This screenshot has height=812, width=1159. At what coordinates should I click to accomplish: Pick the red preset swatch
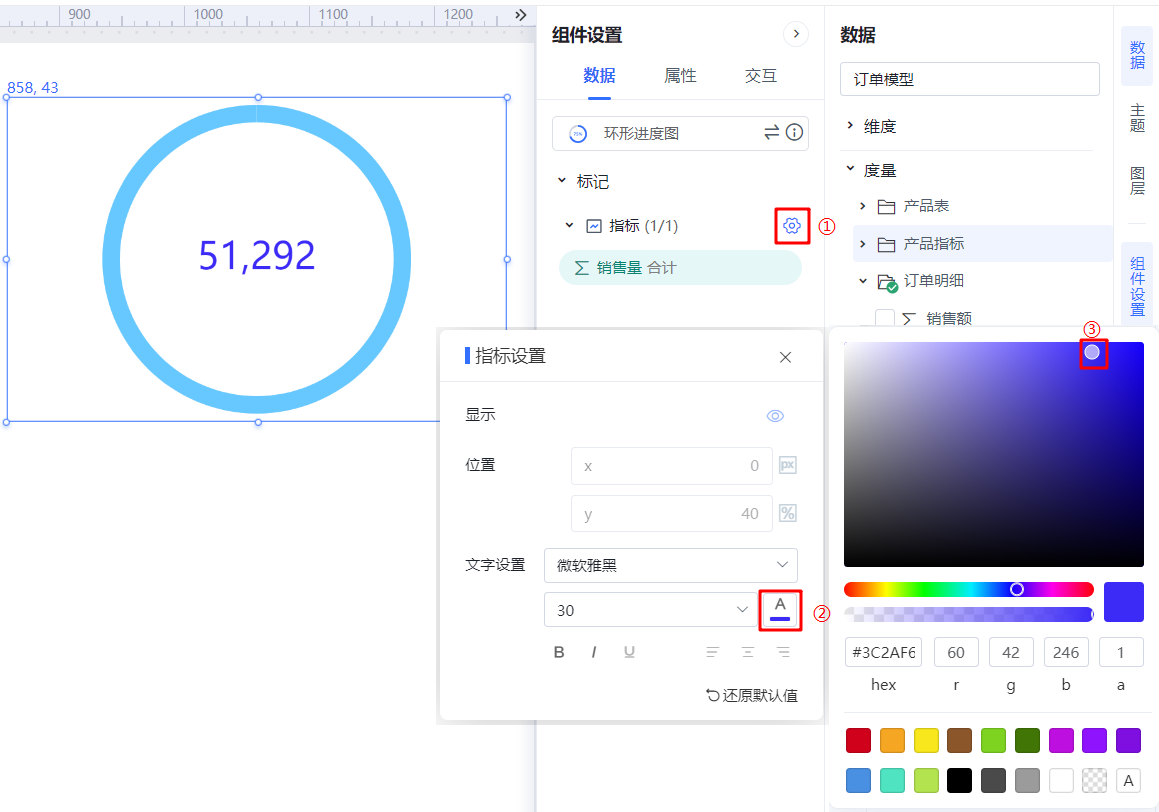point(858,740)
